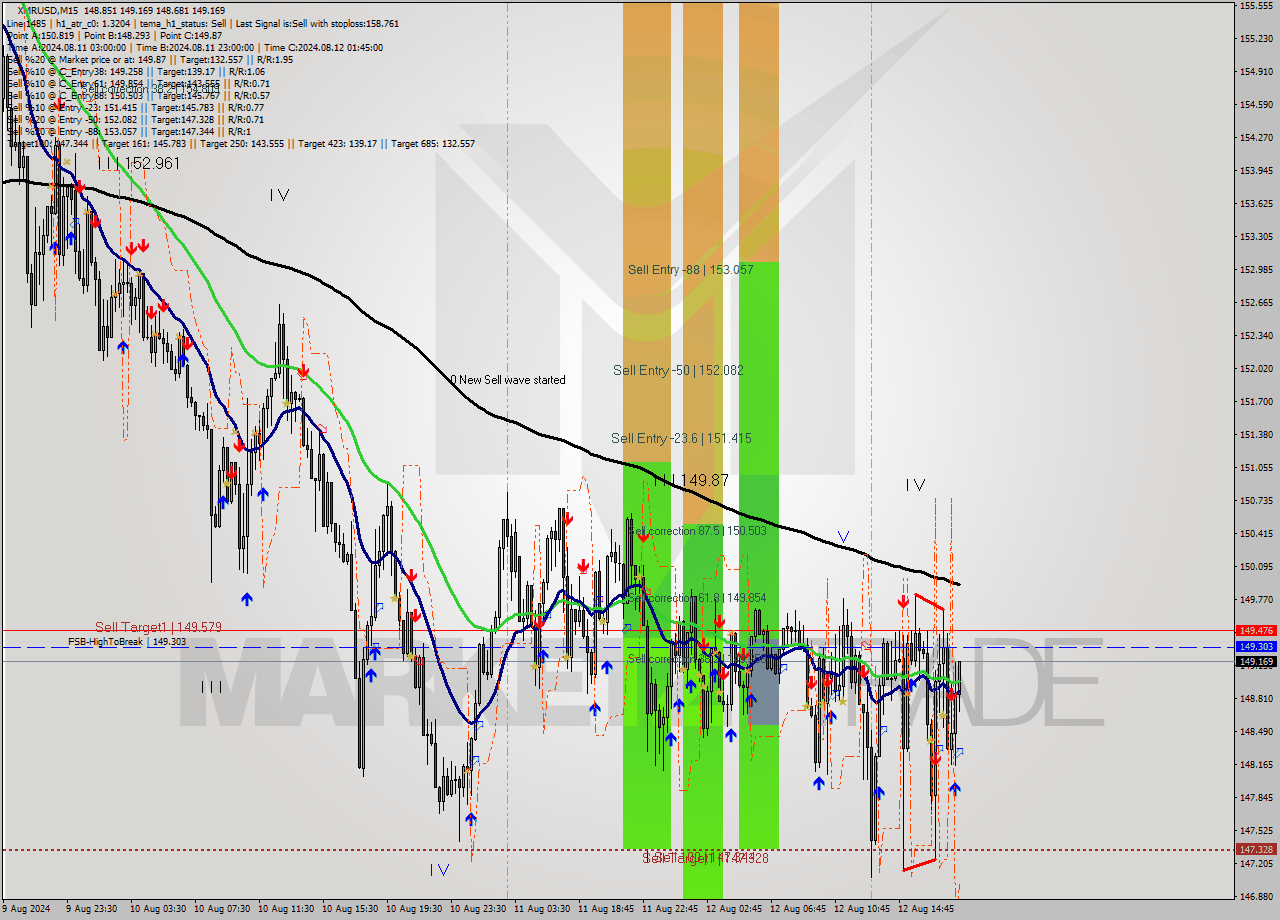The image size is (1280, 920).
Task: Click 152.985 on the price axis
Action: (1256, 269)
